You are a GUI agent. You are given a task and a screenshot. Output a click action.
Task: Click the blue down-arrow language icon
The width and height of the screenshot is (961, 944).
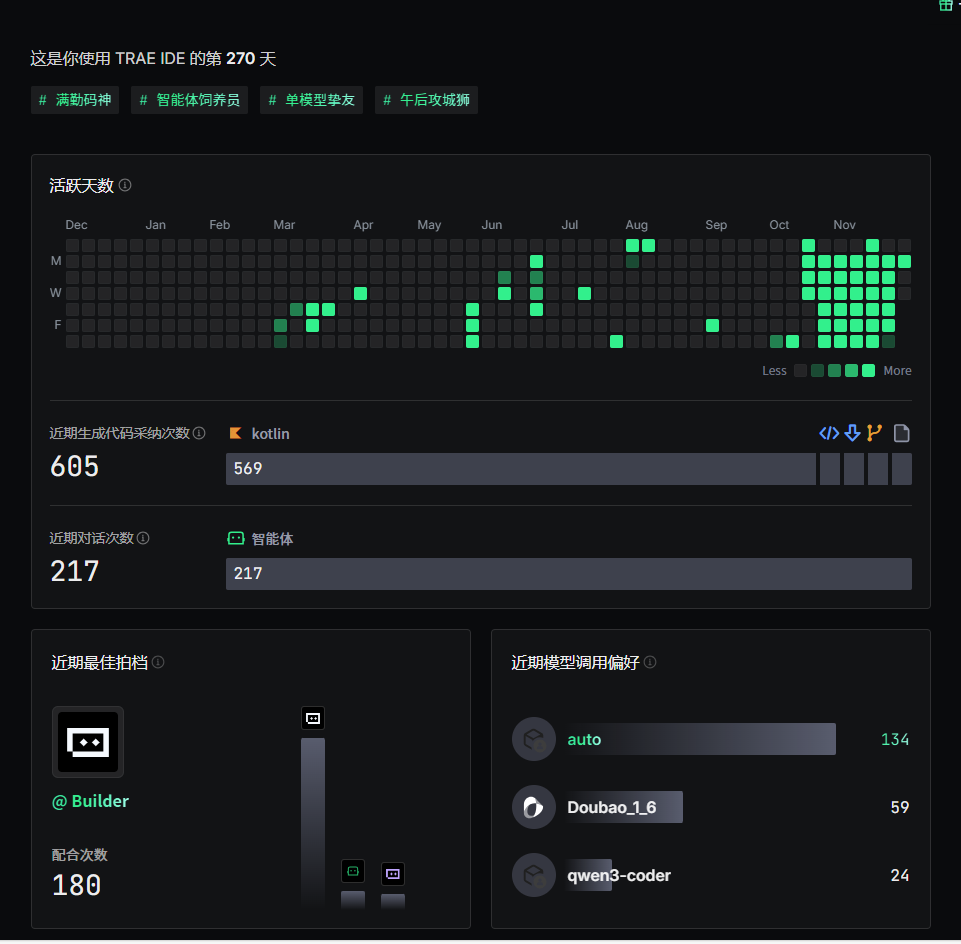852,433
